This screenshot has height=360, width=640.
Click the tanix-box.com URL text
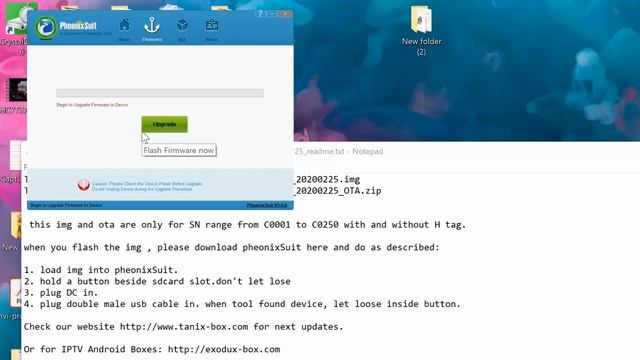[184, 327]
